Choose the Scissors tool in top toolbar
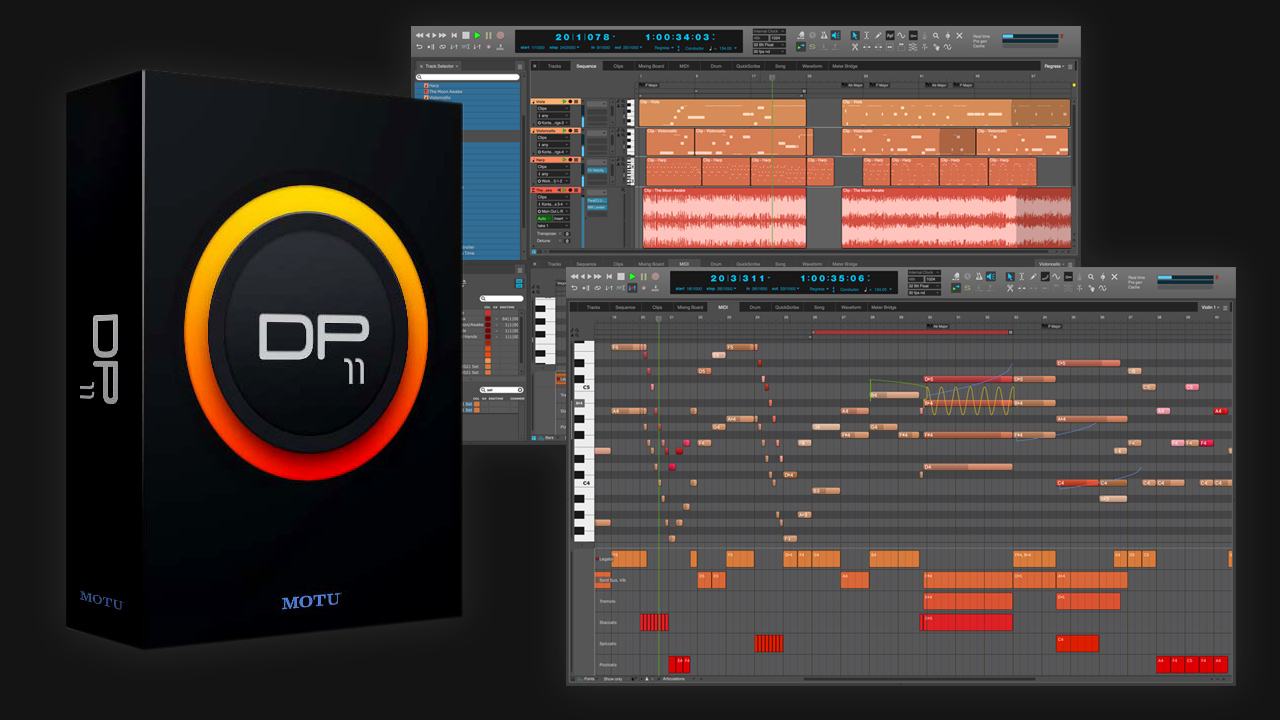The image size is (1280, 720). 855,47
